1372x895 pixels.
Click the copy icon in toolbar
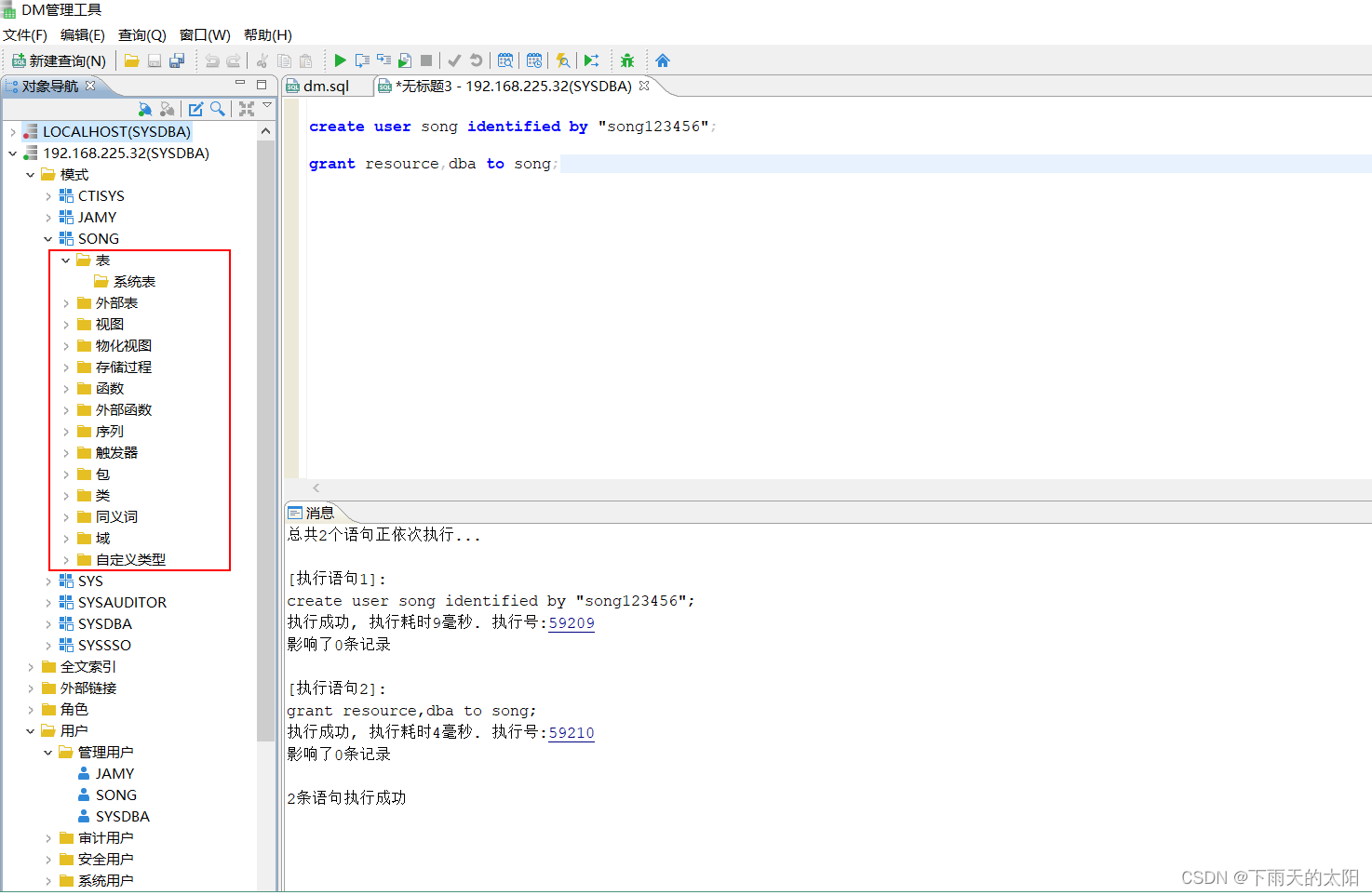point(284,60)
